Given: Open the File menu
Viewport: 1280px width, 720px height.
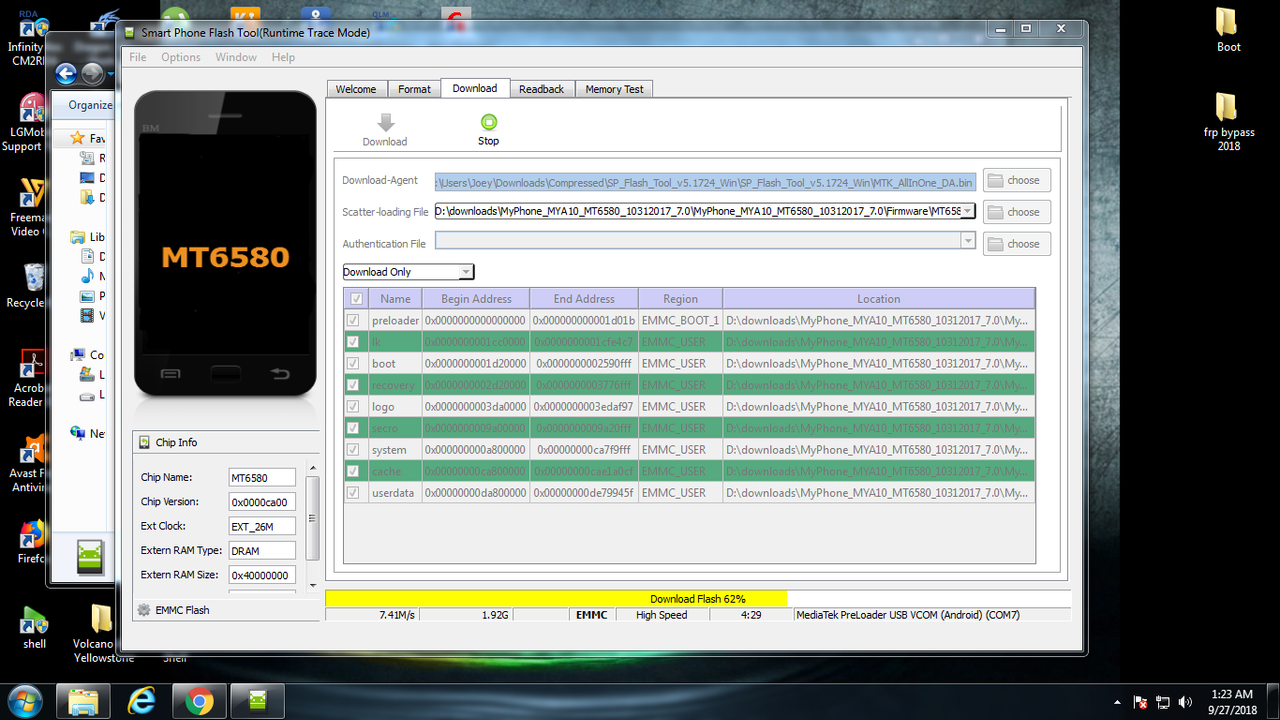Looking at the screenshot, I should click(138, 57).
